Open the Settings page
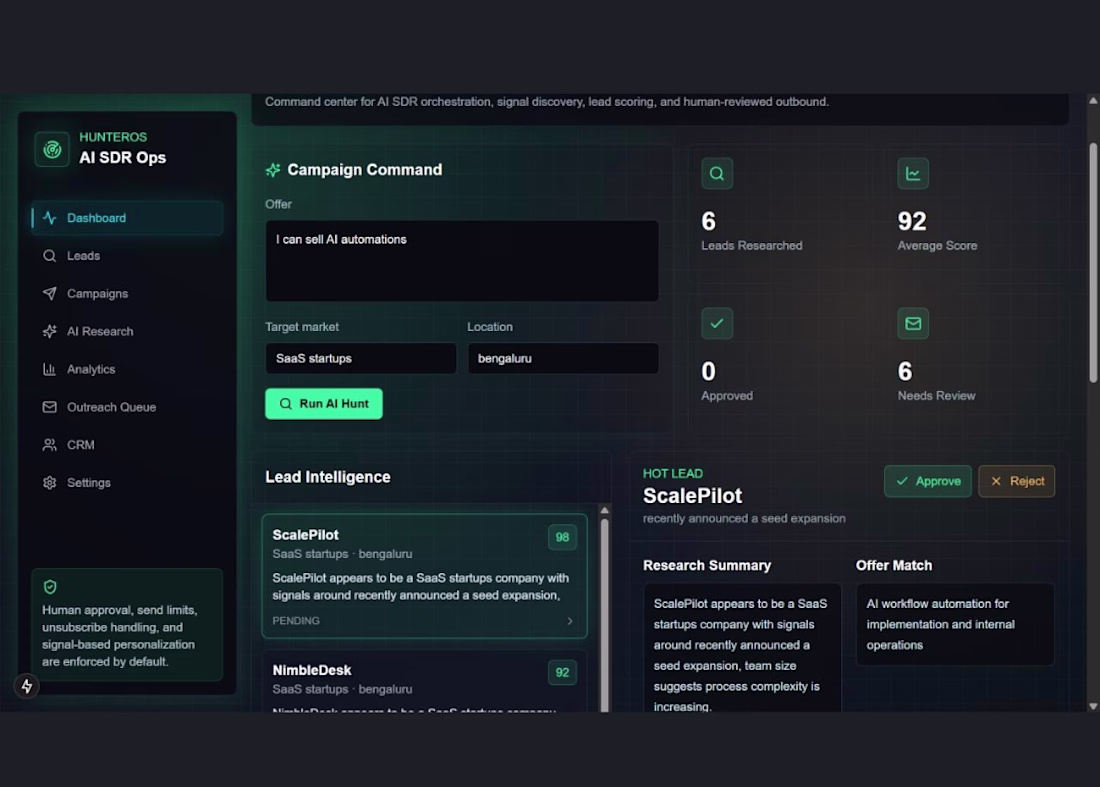1100x787 pixels. pos(127,483)
